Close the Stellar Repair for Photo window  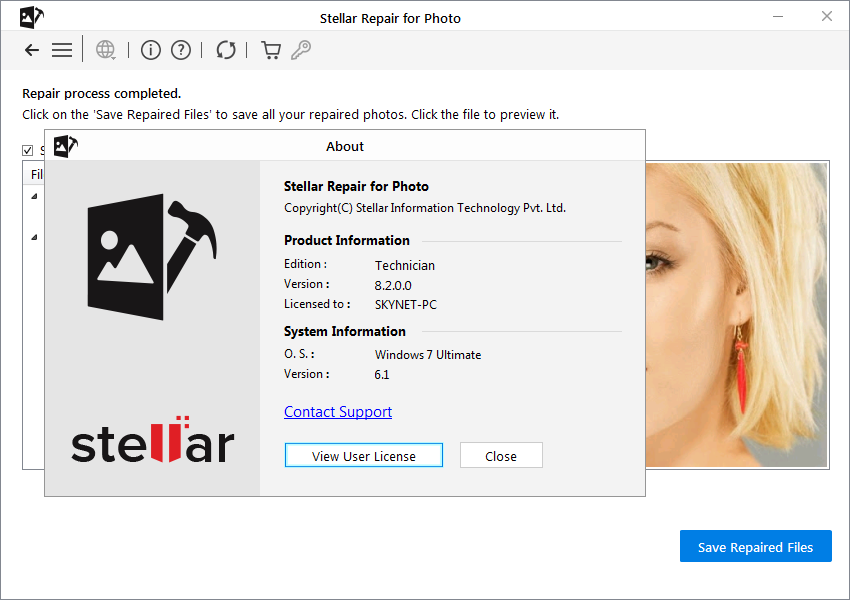(x=827, y=17)
